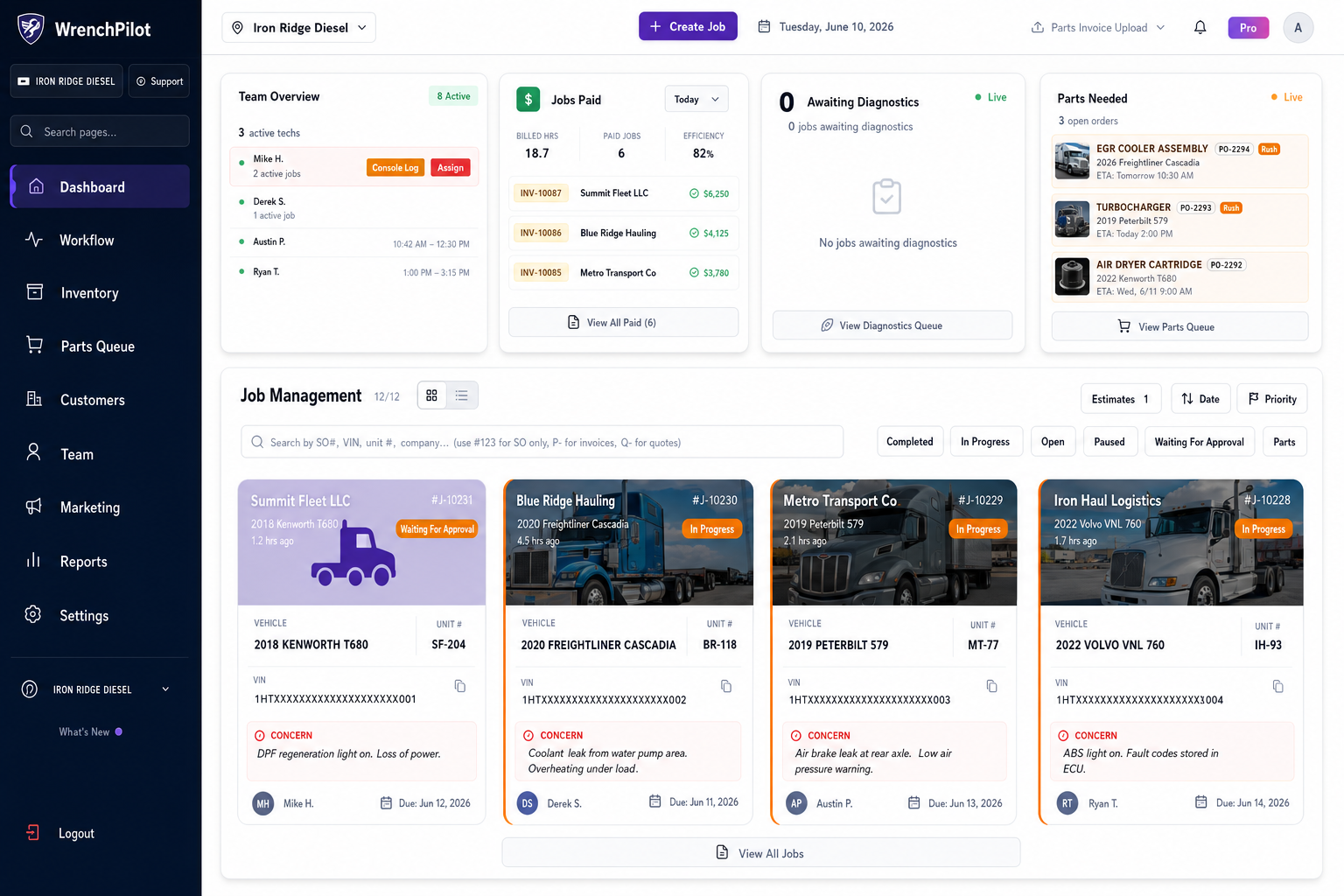Image resolution: width=1344 pixels, height=896 pixels.
Task: Open the Turbocharger part thumbnail
Action: [x=1072, y=219]
